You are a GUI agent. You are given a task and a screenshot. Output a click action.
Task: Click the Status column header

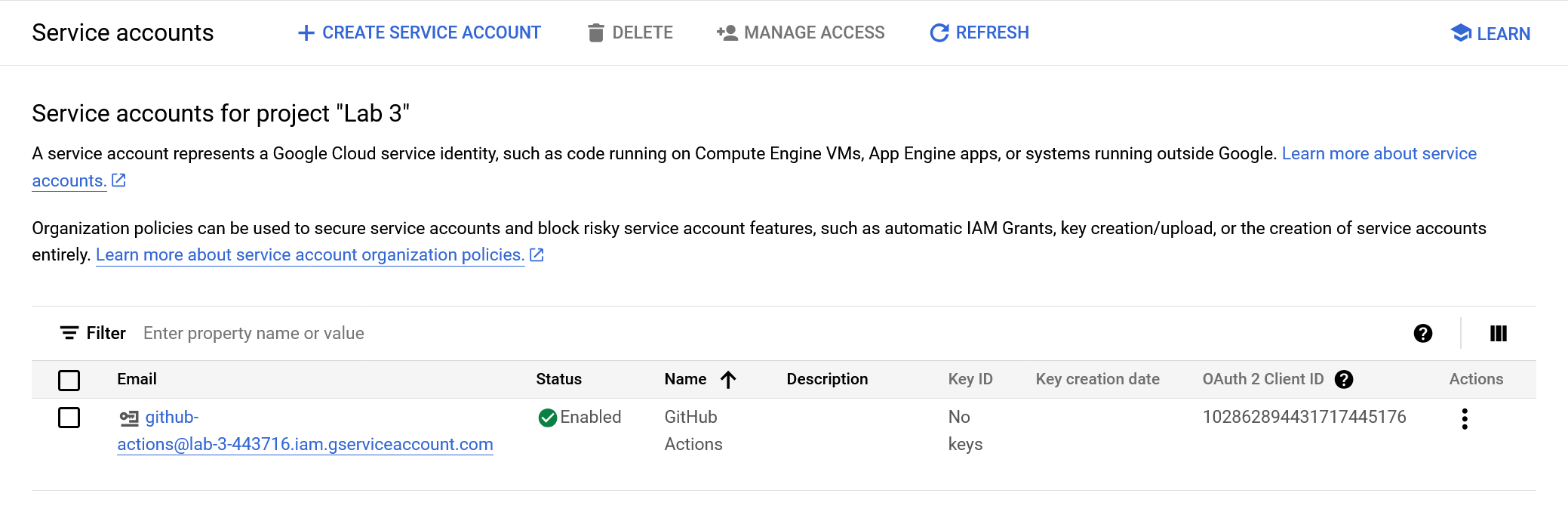click(x=558, y=379)
